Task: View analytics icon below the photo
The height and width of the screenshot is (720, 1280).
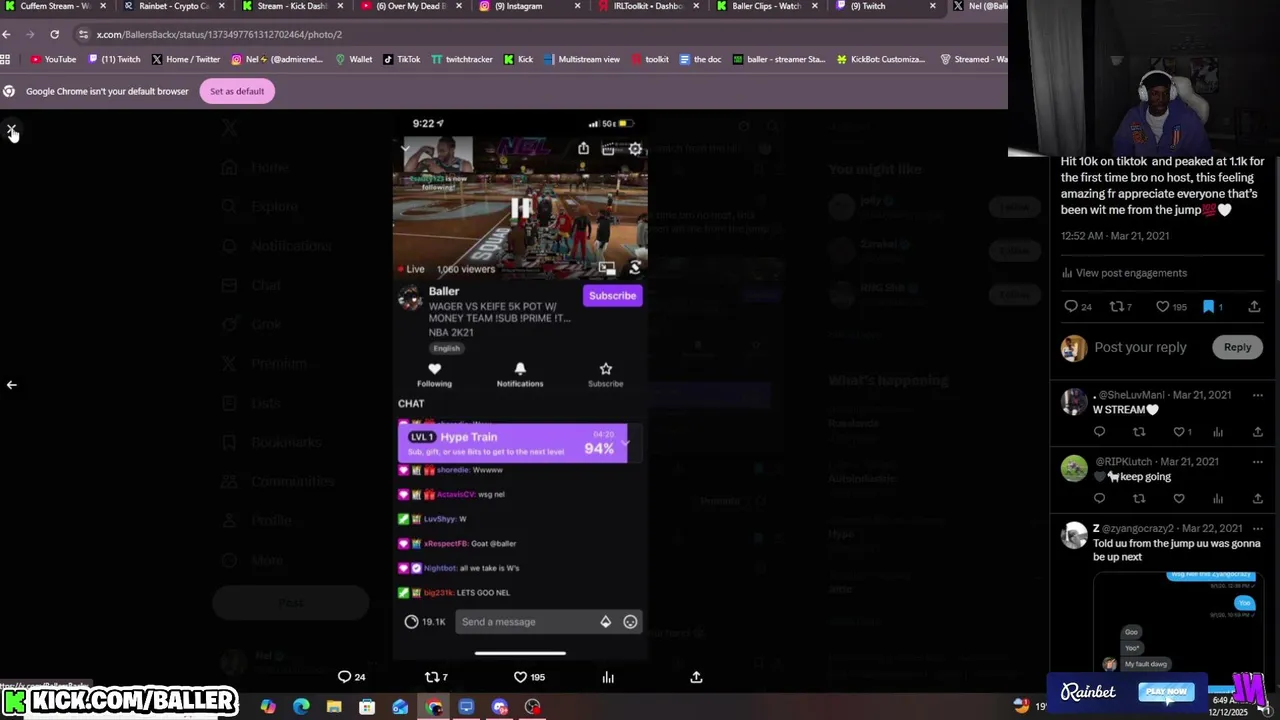Action: pos(608,677)
